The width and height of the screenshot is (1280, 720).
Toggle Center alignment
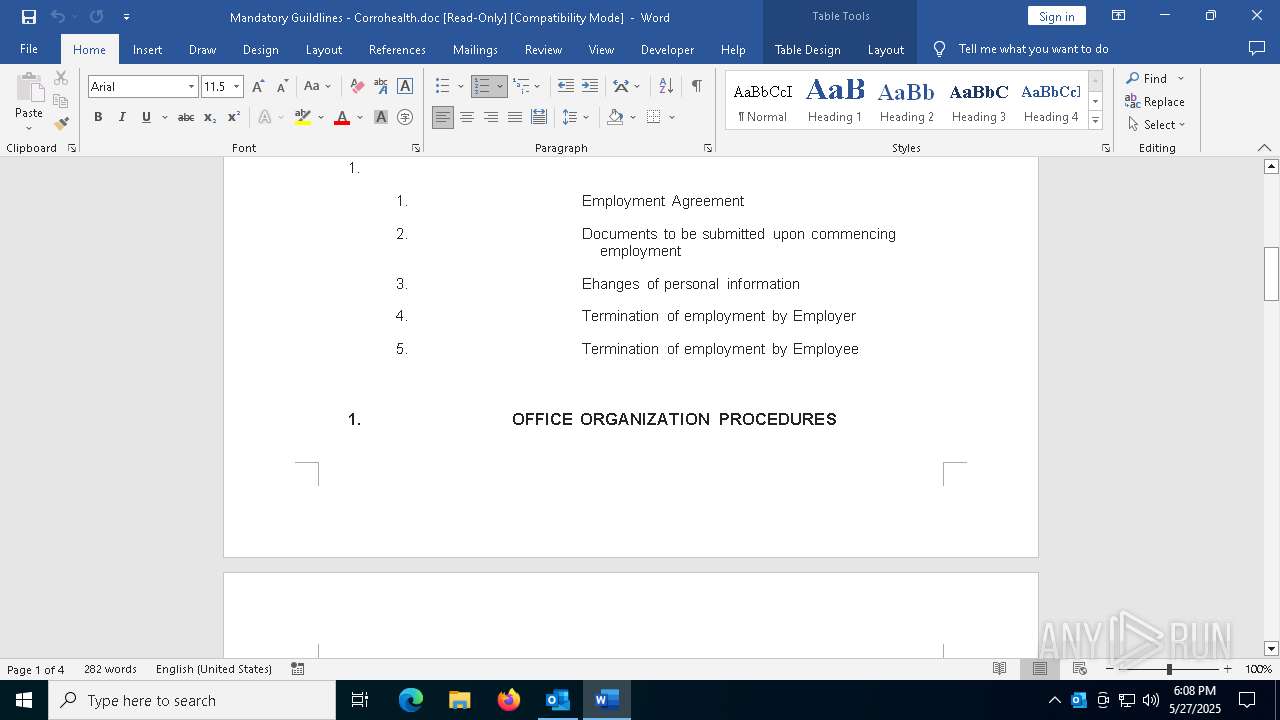(467, 117)
